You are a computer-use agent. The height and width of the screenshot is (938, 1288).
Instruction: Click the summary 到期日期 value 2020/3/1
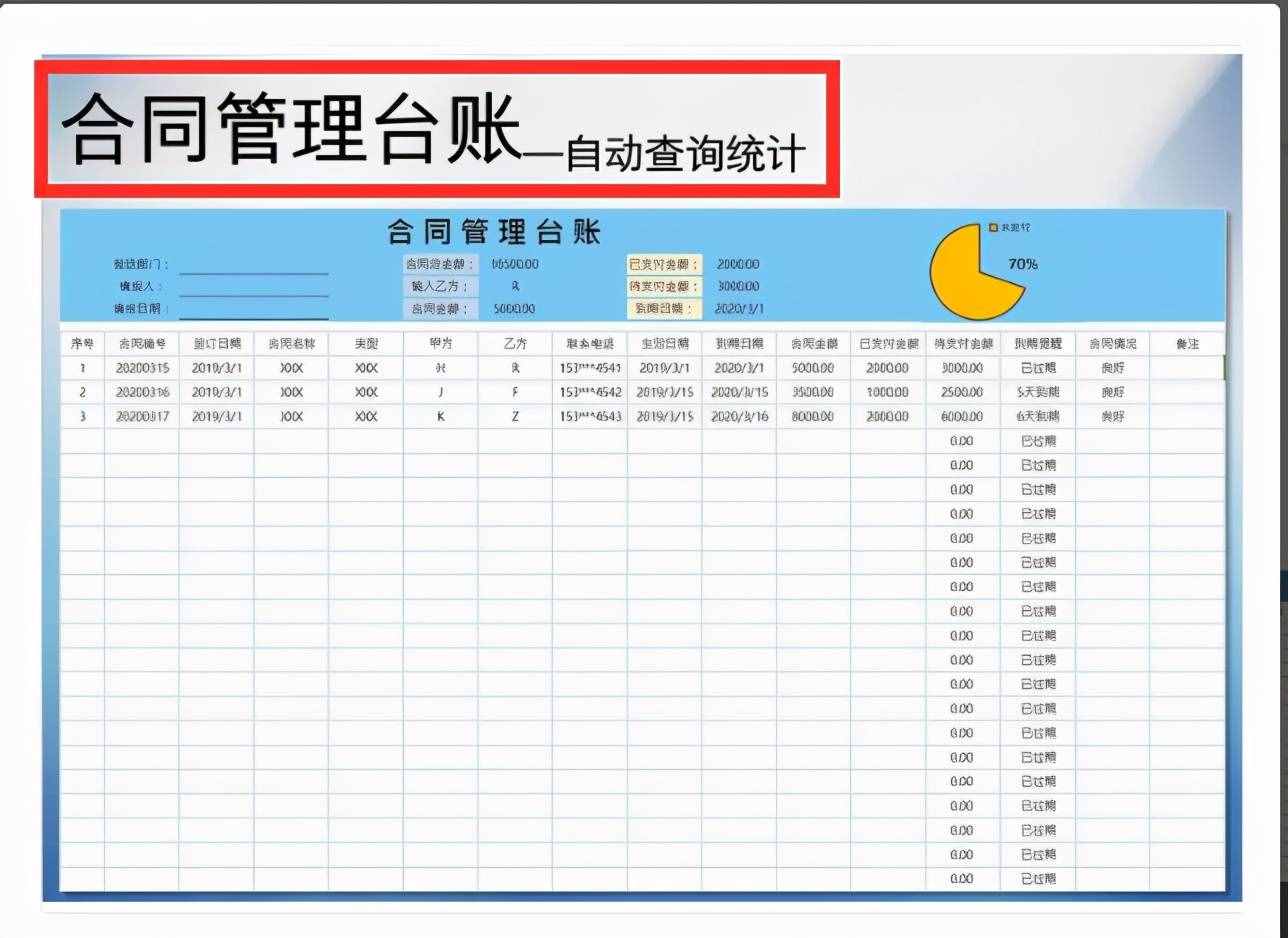pos(740,309)
